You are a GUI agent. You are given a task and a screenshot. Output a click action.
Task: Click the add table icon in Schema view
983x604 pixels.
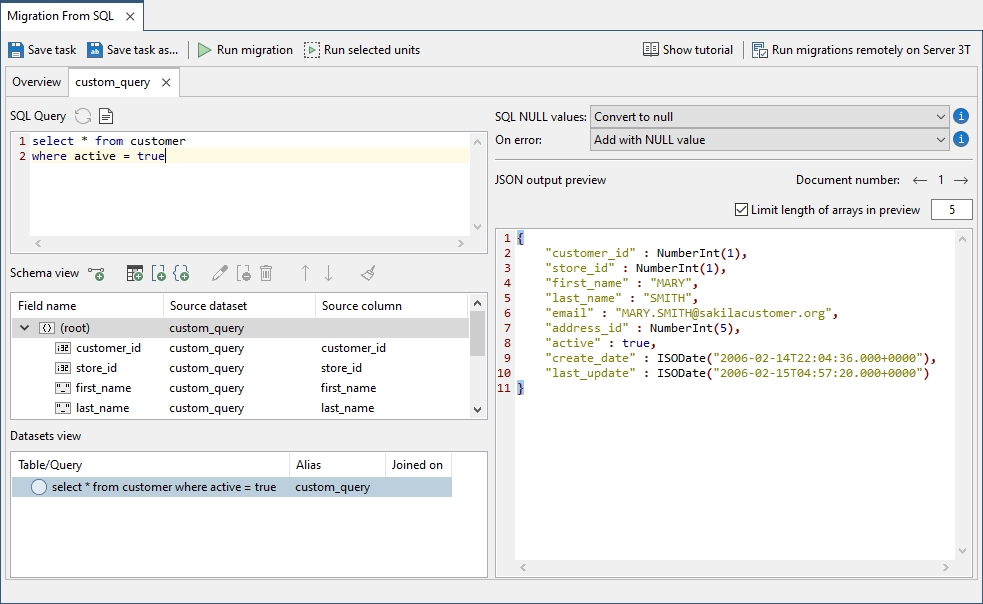click(x=135, y=273)
